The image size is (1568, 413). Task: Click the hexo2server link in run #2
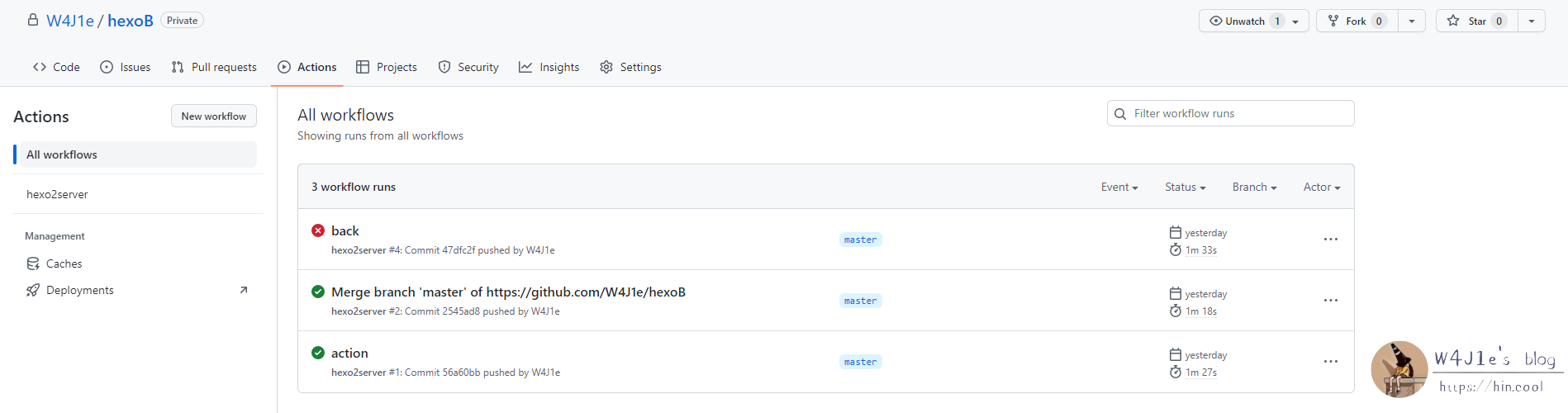click(x=359, y=311)
